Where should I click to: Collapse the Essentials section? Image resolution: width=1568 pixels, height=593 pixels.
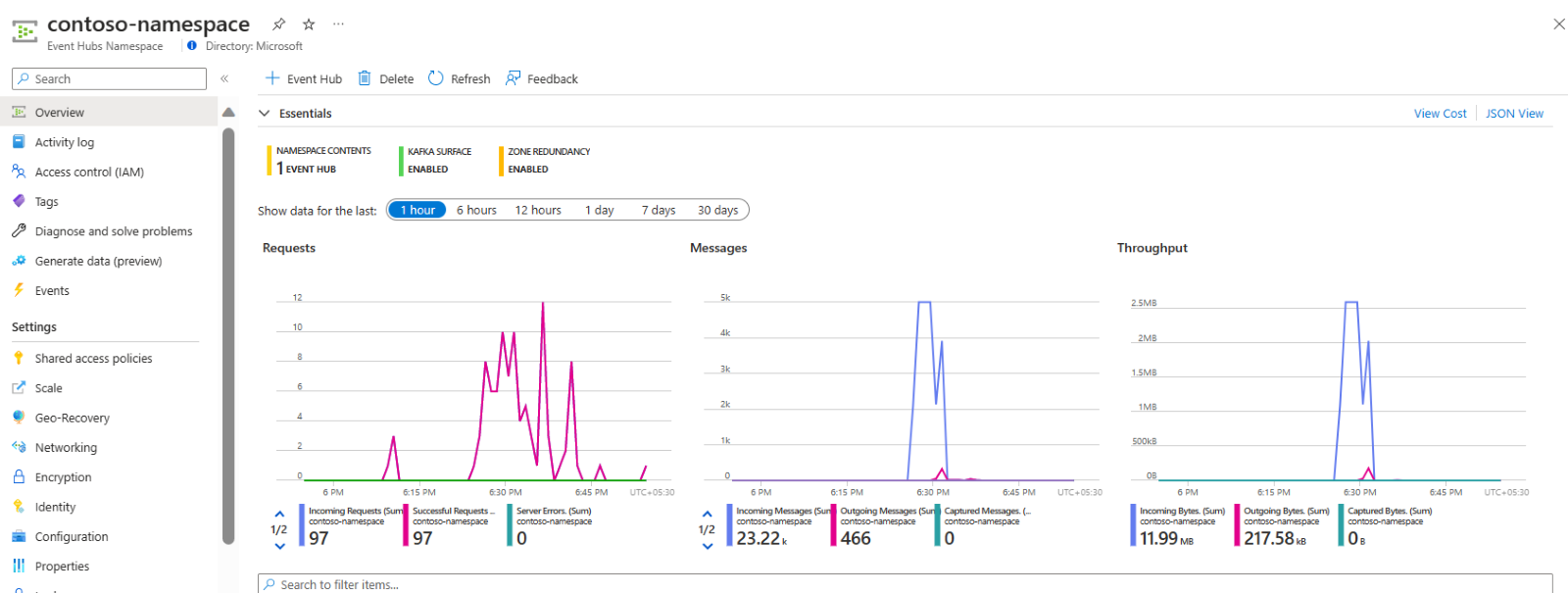tap(265, 114)
